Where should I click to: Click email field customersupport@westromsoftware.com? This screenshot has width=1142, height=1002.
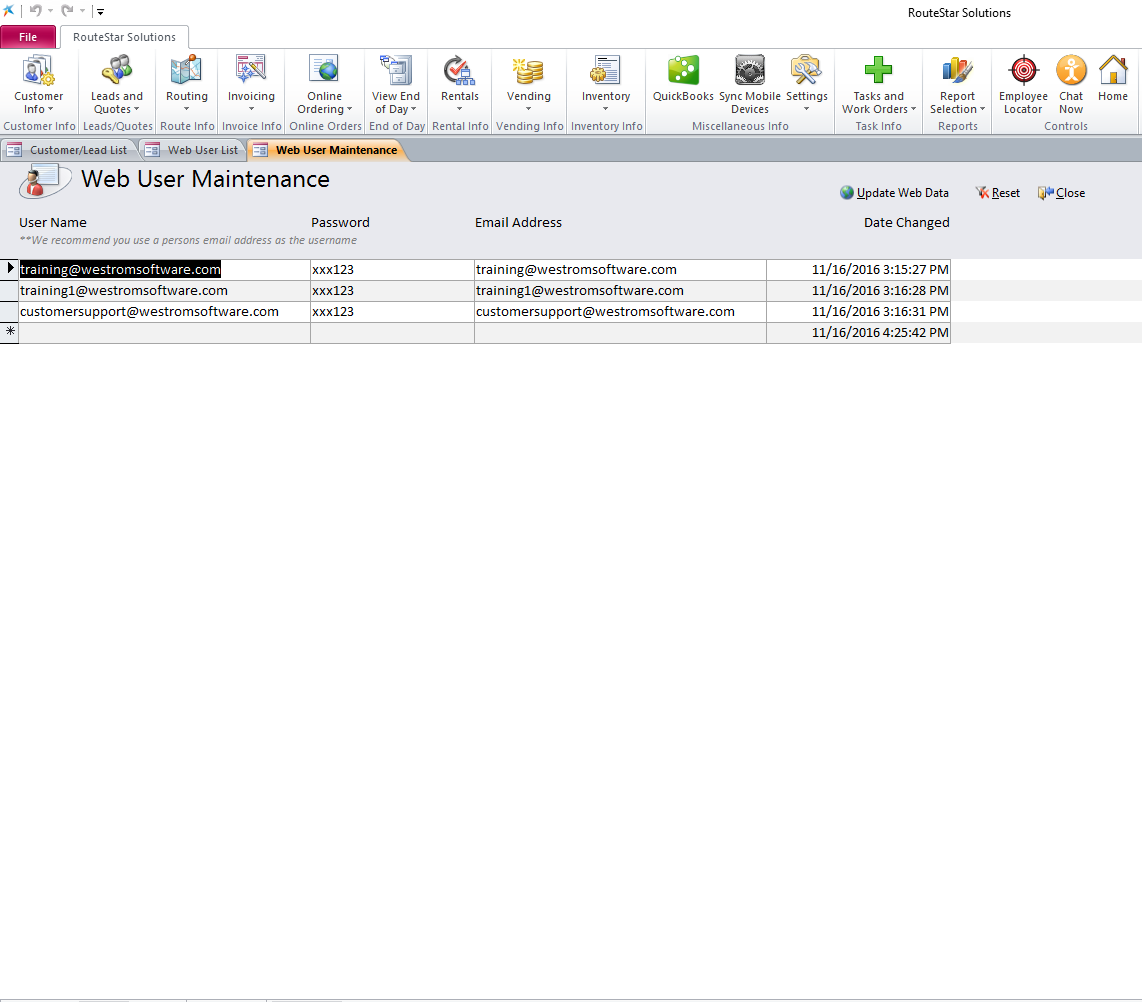(x=621, y=312)
